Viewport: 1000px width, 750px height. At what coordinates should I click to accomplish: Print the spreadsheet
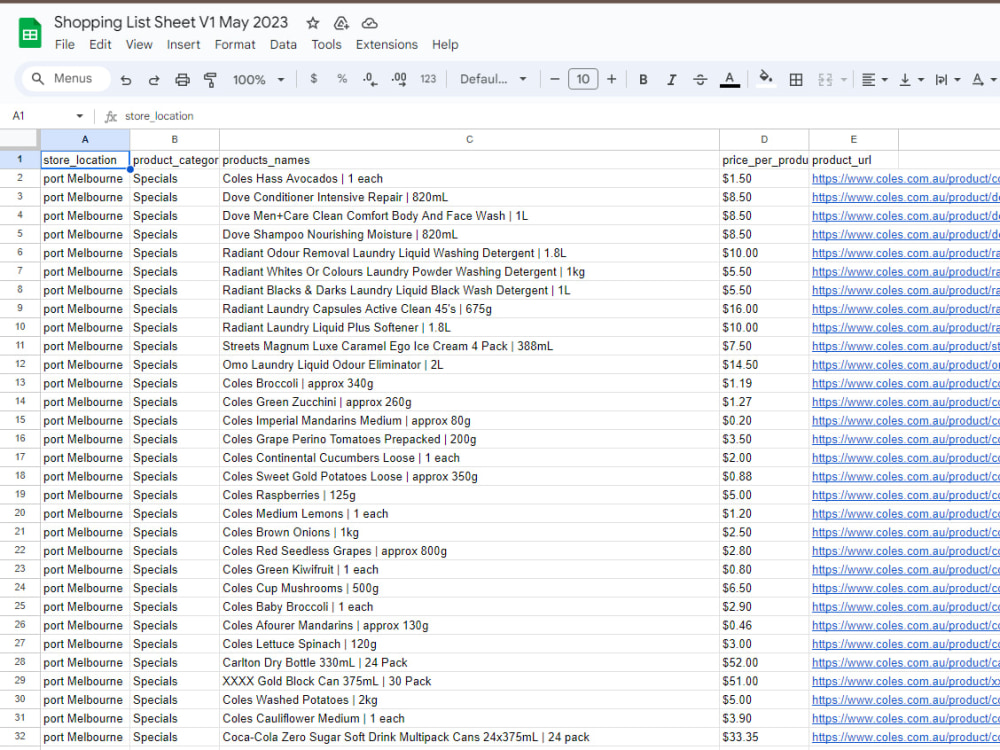182,80
